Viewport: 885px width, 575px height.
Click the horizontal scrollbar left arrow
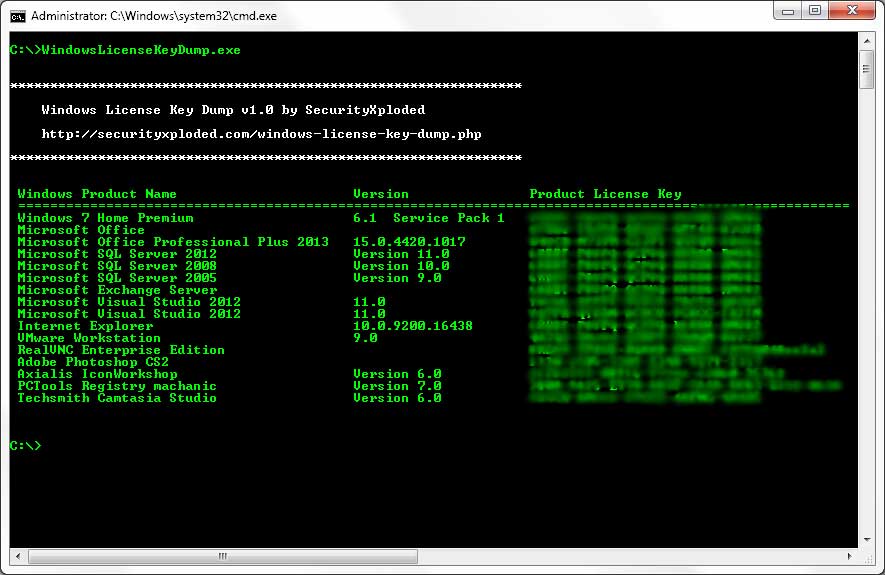pos(18,556)
